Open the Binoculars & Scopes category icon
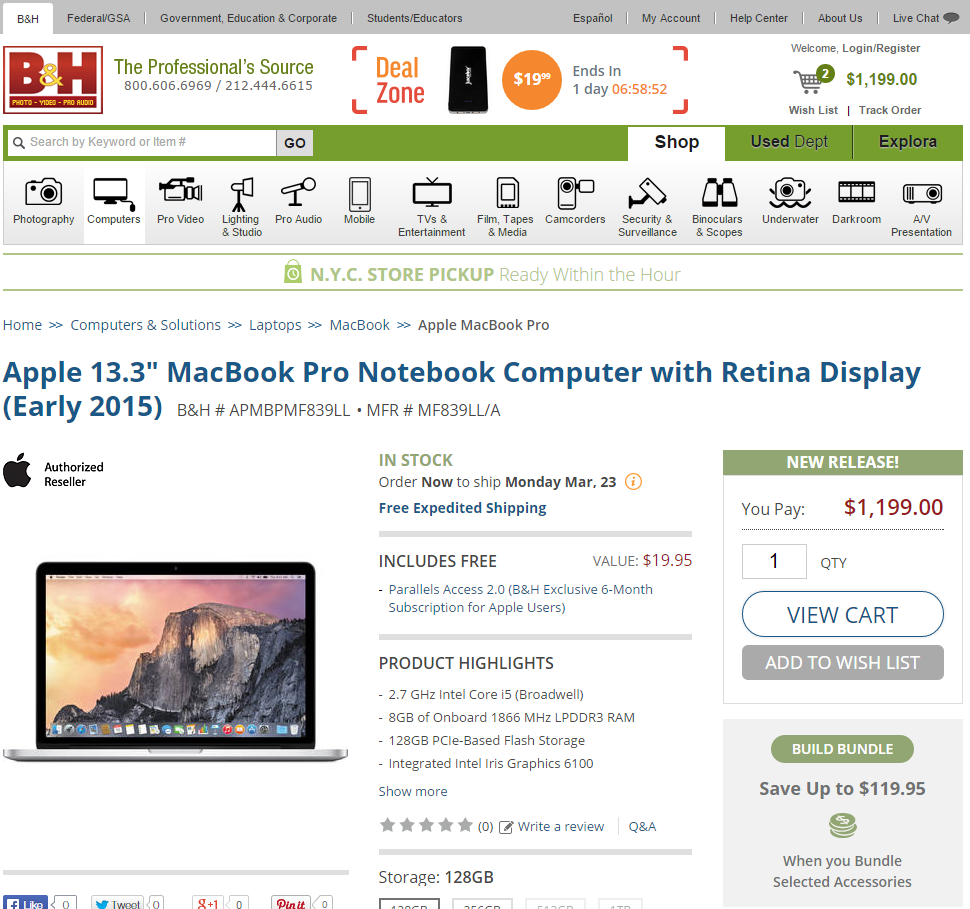Screen dimensions: 970x909 pos(719,192)
